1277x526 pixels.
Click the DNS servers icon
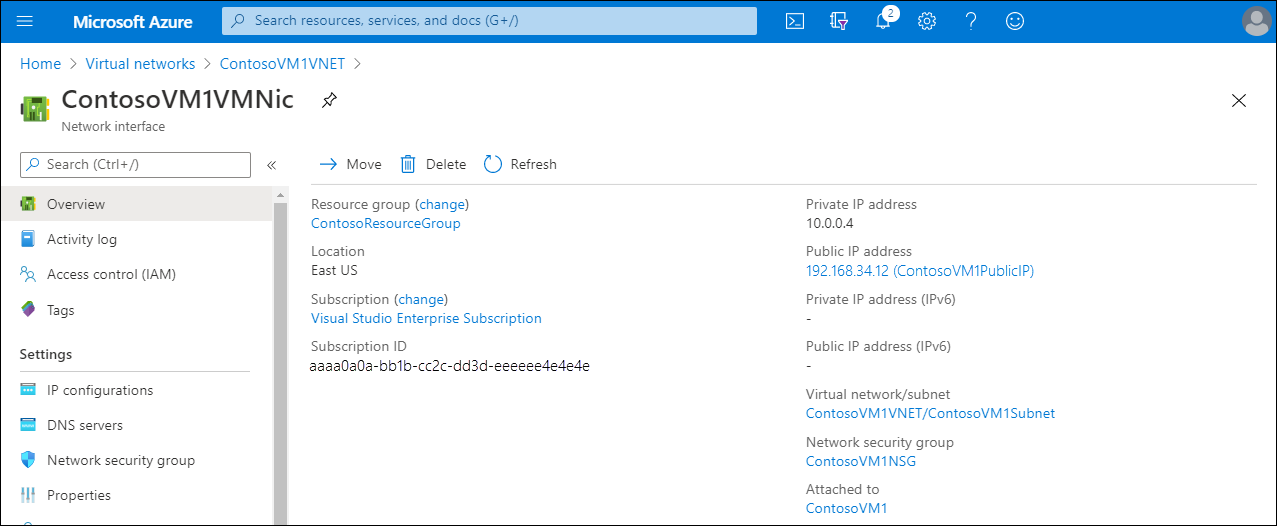pyautogui.click(x=28, y=425)
